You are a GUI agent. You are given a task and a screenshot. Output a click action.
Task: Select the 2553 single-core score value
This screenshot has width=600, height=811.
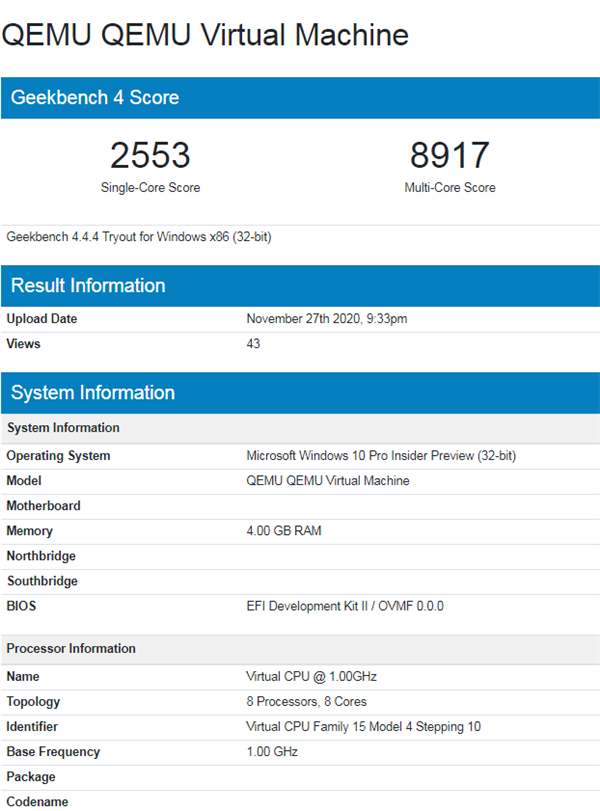coord(150,156)
